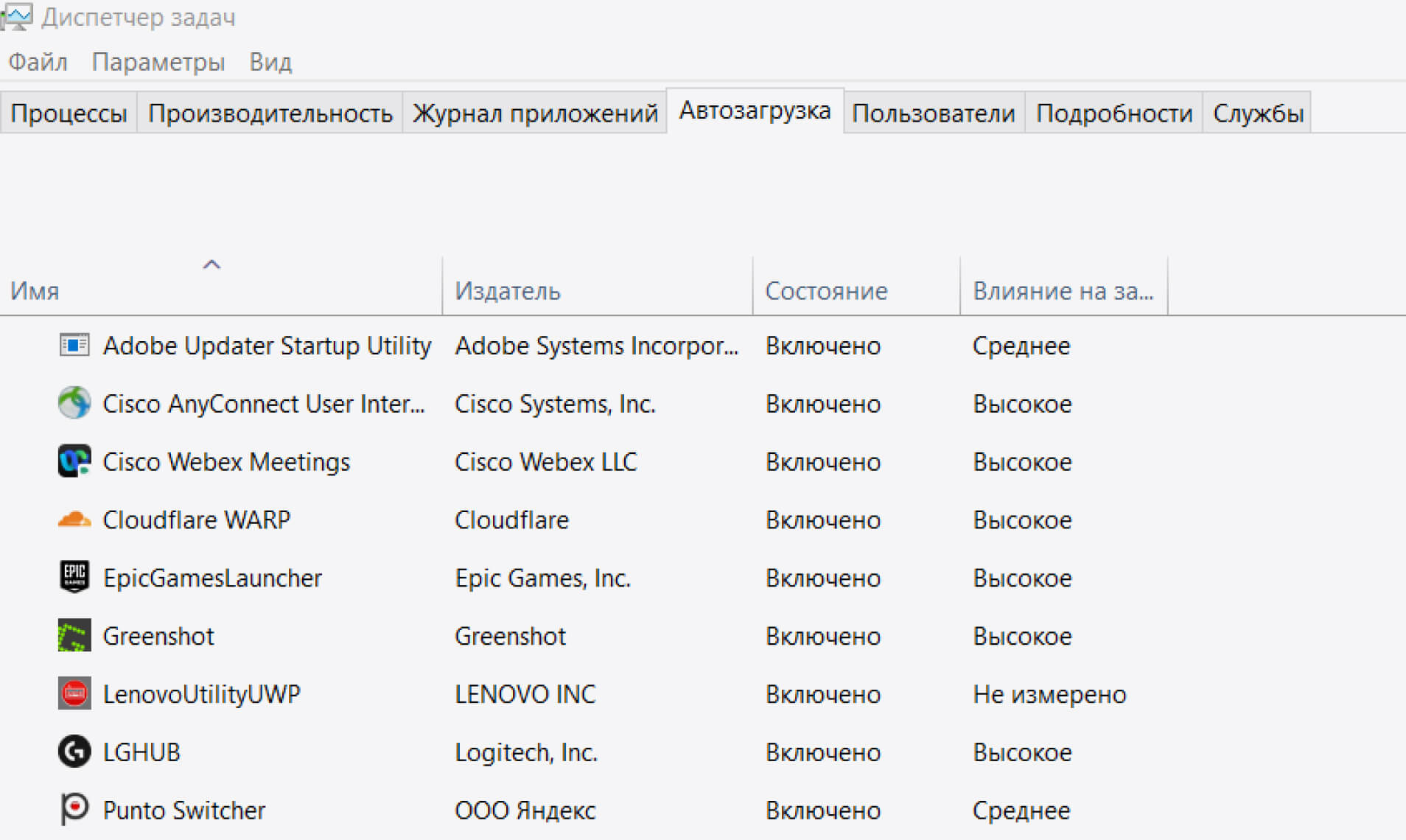
Task: Open the Службы tab
Action: coord(1257,113)
